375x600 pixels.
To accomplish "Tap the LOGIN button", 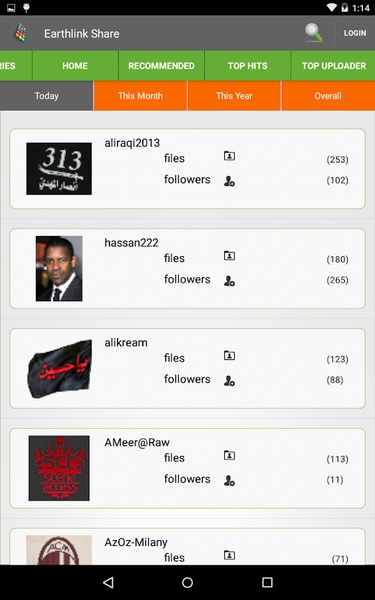I will pos(355,33).
